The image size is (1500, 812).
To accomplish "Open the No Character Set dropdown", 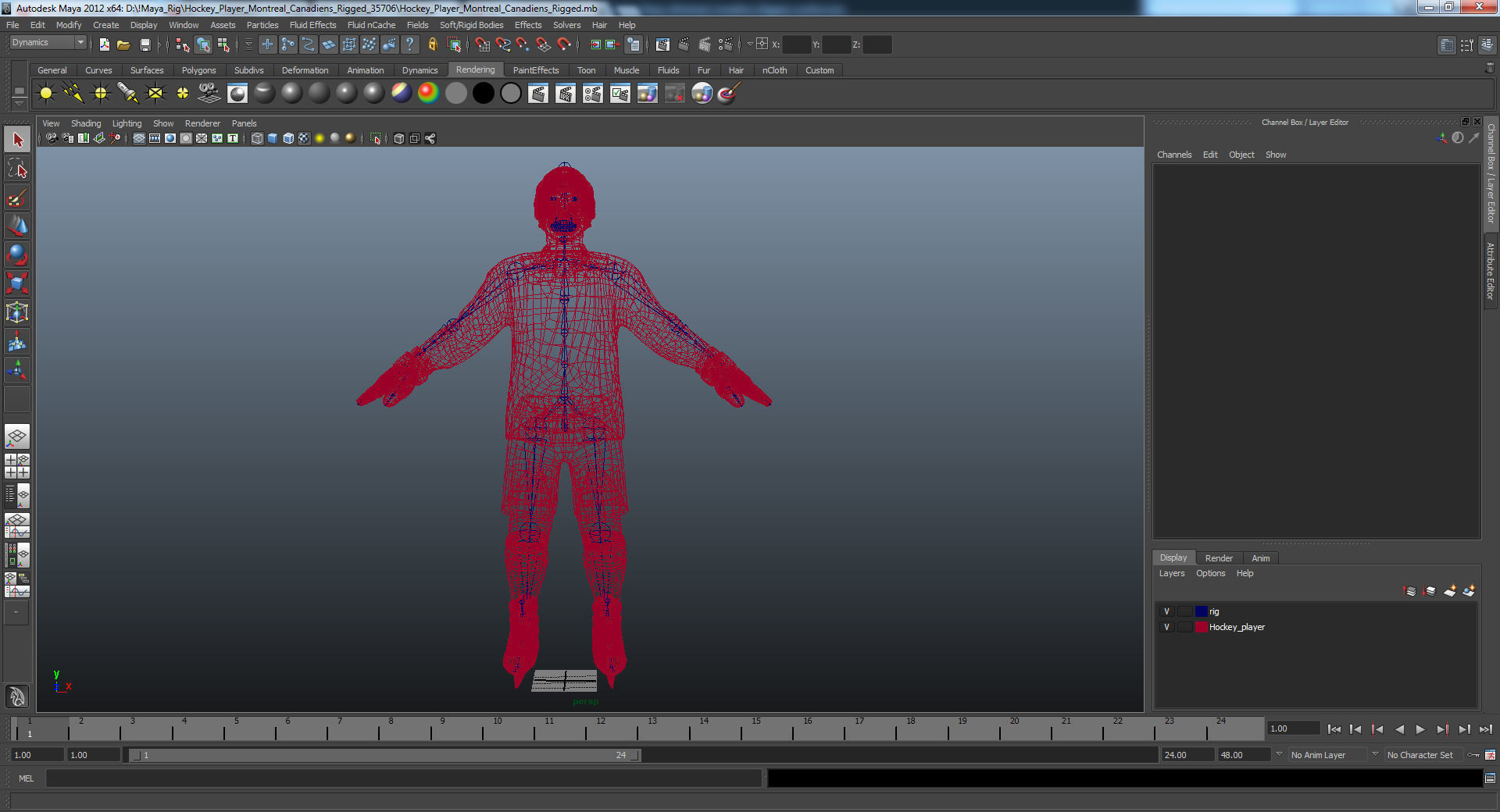I will pyautogui.click(x=1423, y=755).
